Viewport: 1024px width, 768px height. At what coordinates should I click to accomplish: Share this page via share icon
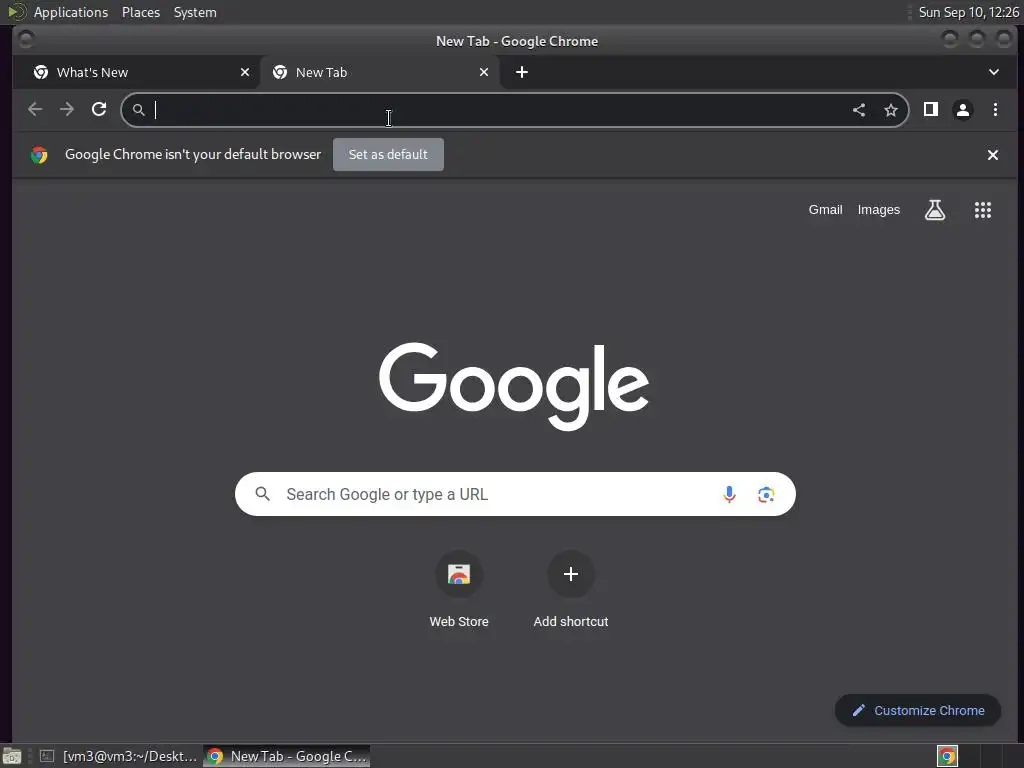point(859,110)
